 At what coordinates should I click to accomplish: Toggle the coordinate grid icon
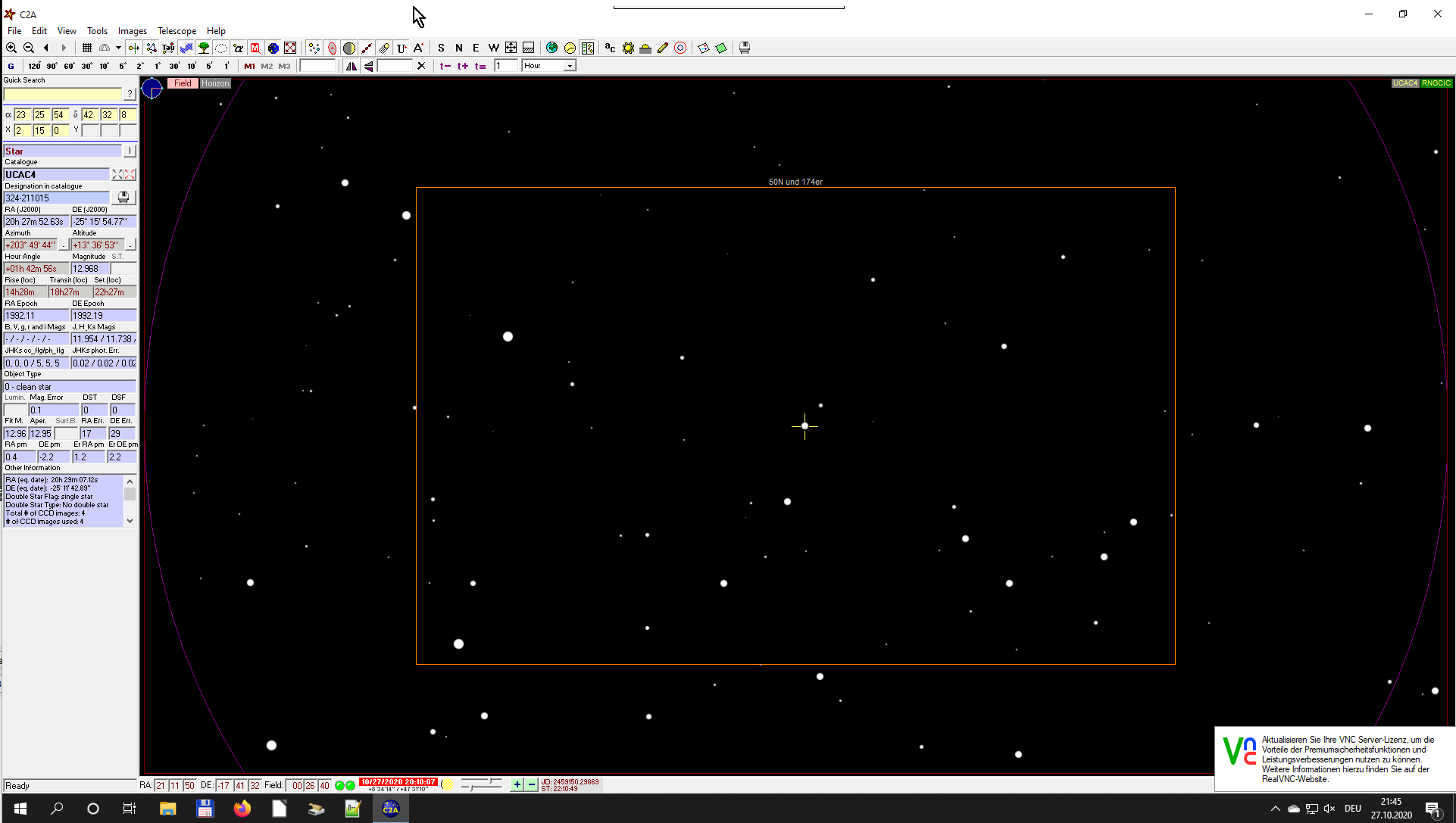pos(87,48)
